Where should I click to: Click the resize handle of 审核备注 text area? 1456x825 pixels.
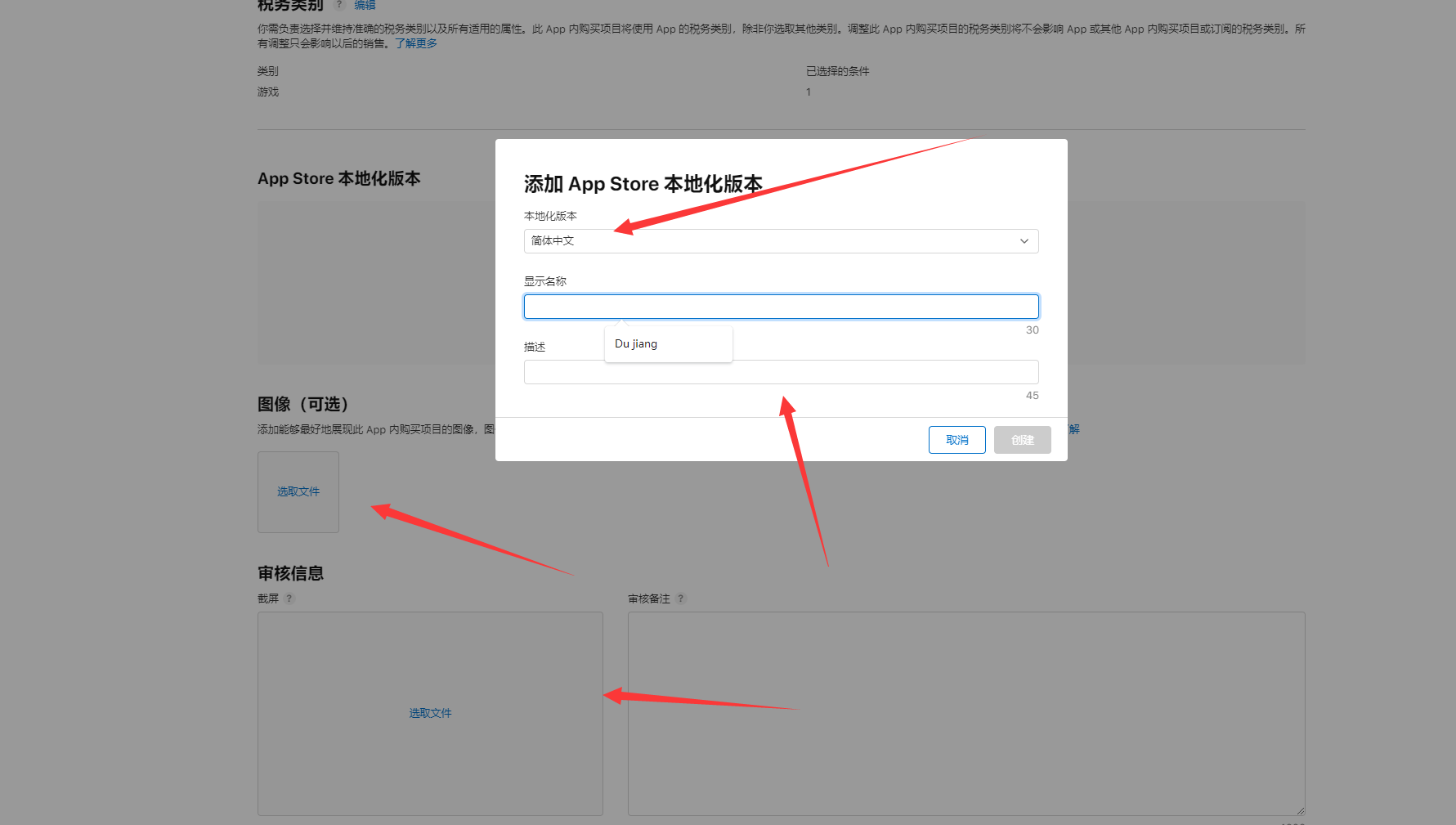(x=1300, y=810)
